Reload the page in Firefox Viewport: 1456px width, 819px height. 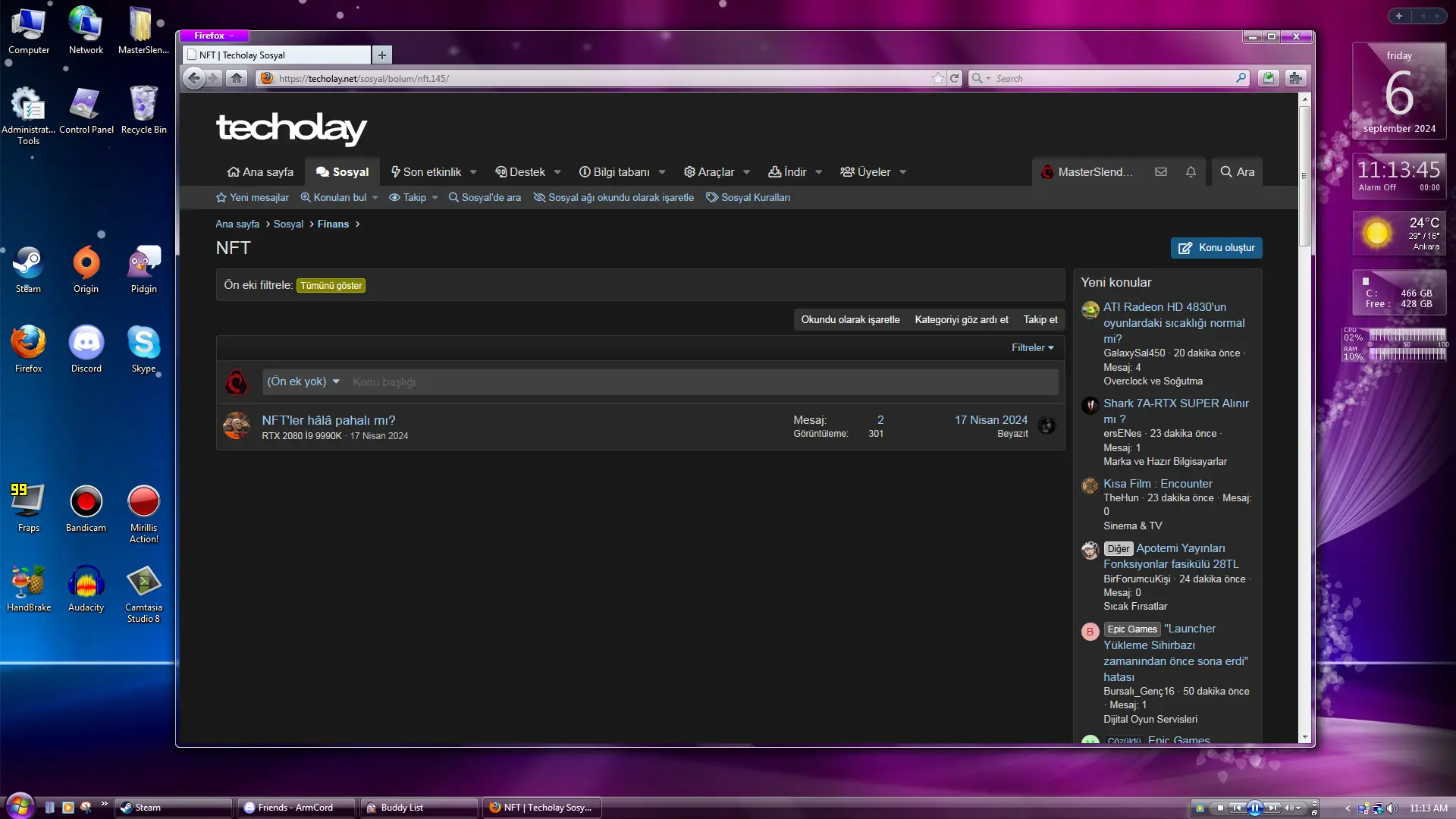pos(955,78)
